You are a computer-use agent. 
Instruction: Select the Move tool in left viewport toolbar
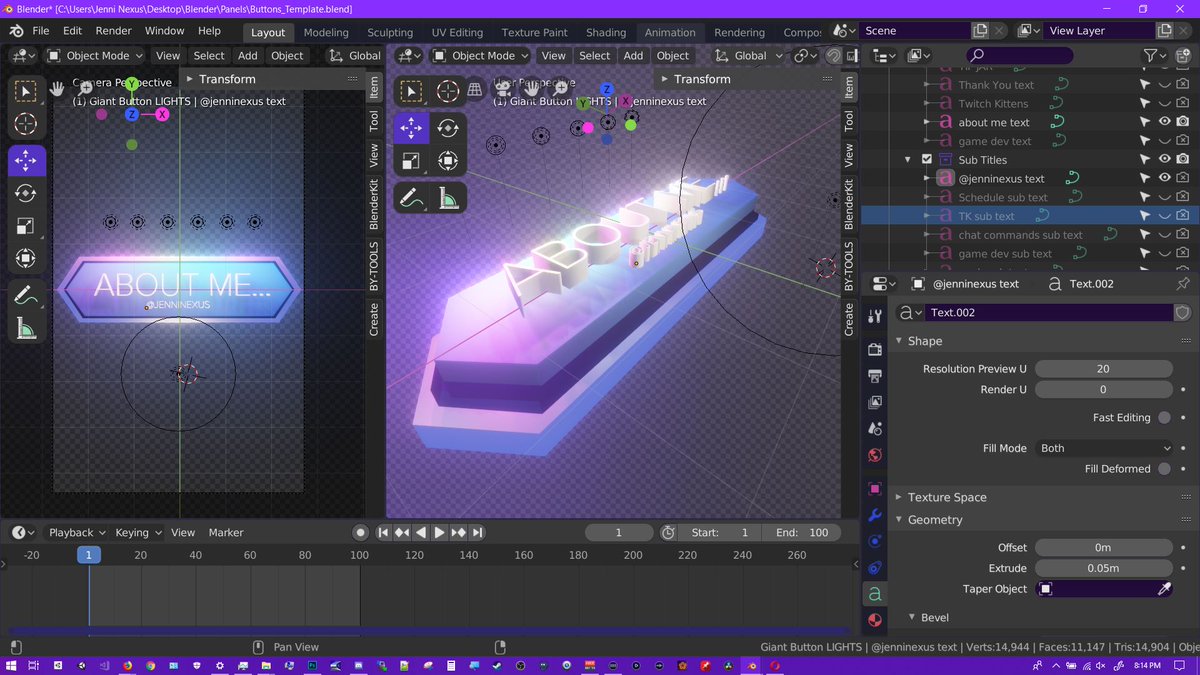tap(26, 160)
